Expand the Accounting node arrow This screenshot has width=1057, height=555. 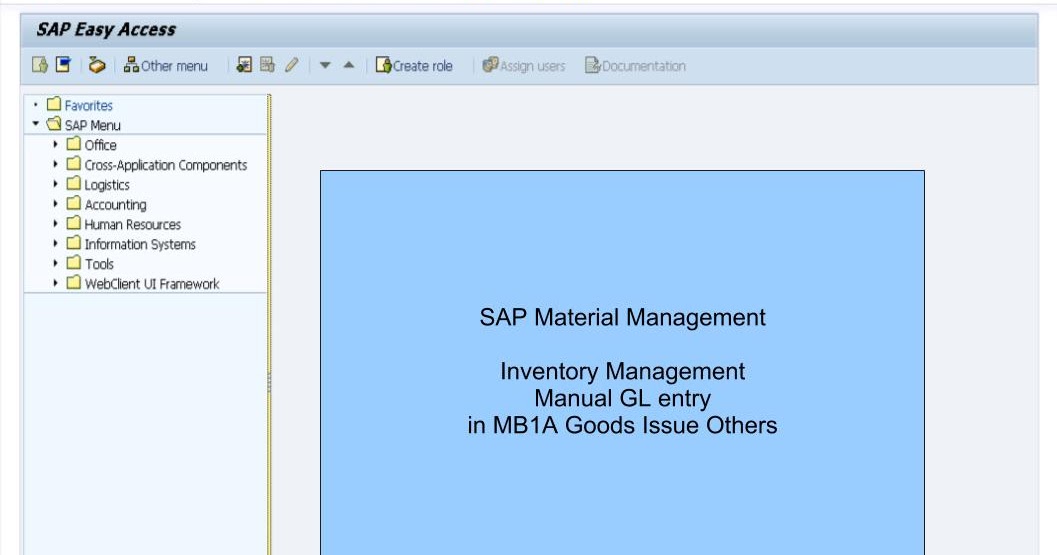[55, 204]
